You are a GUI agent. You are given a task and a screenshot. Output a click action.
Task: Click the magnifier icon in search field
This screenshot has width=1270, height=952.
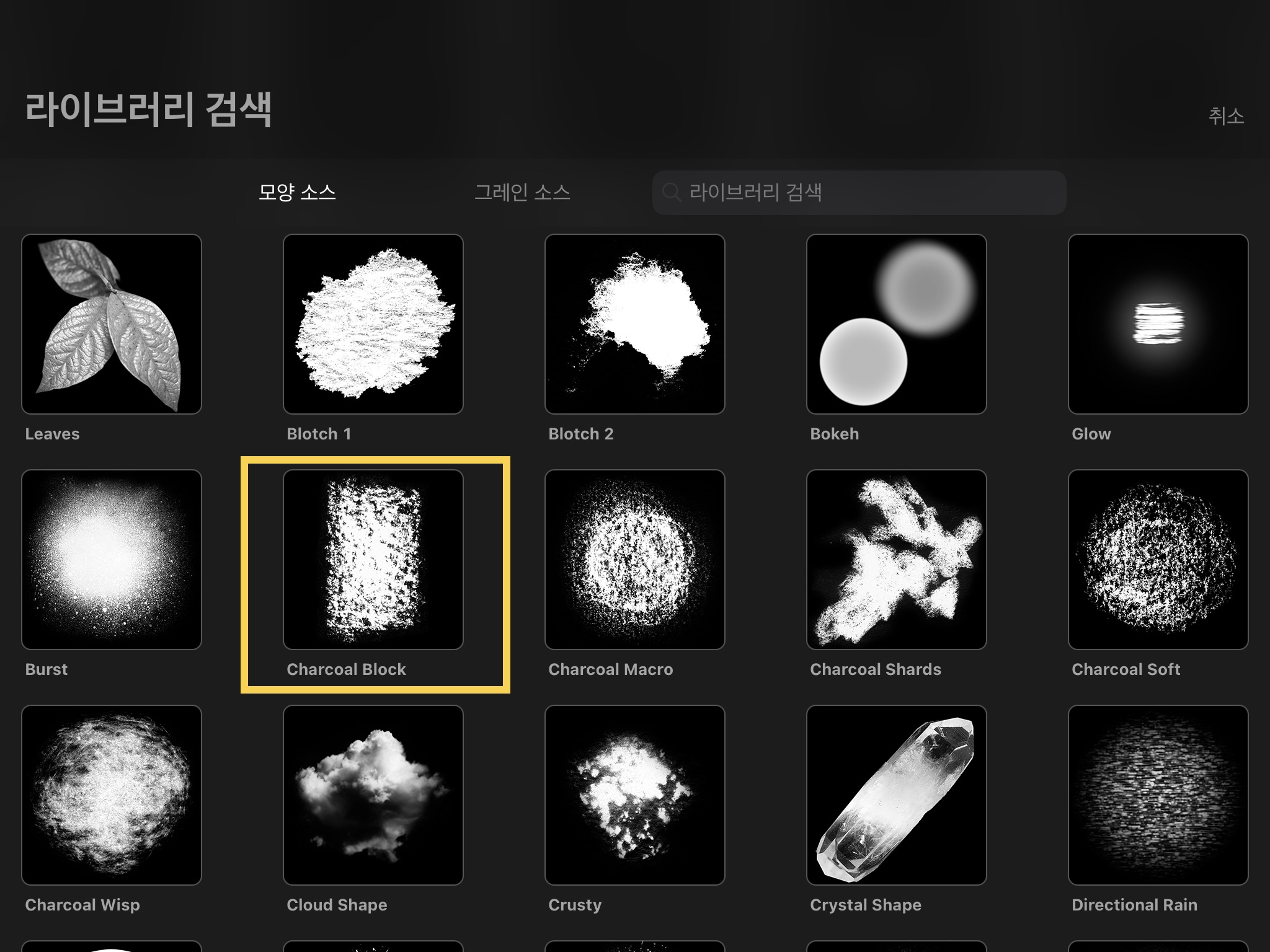pyautogui.click(x=672, y=193)
